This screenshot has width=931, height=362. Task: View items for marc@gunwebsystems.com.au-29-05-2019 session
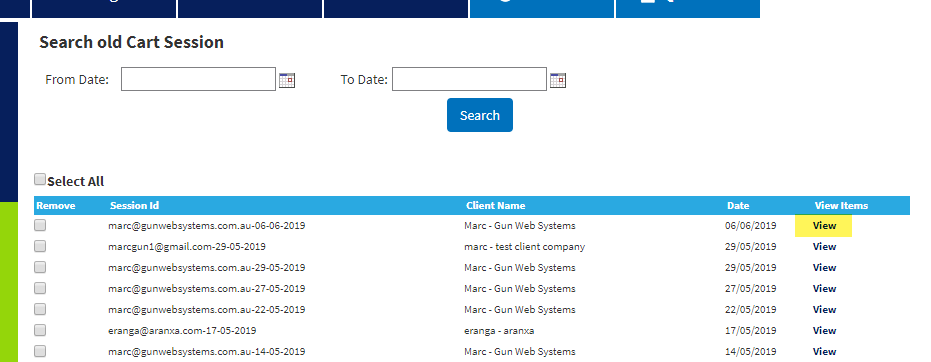(824, 268)
